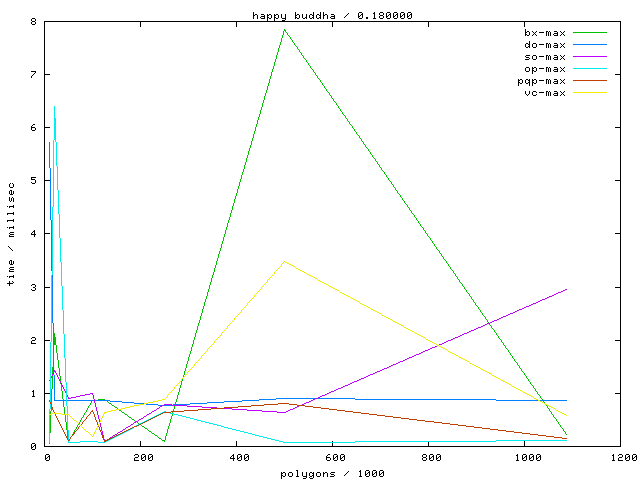Select the vc-max legend entry text
The width and height of the screenshot is (640, 480).
(x=545, y=93)
